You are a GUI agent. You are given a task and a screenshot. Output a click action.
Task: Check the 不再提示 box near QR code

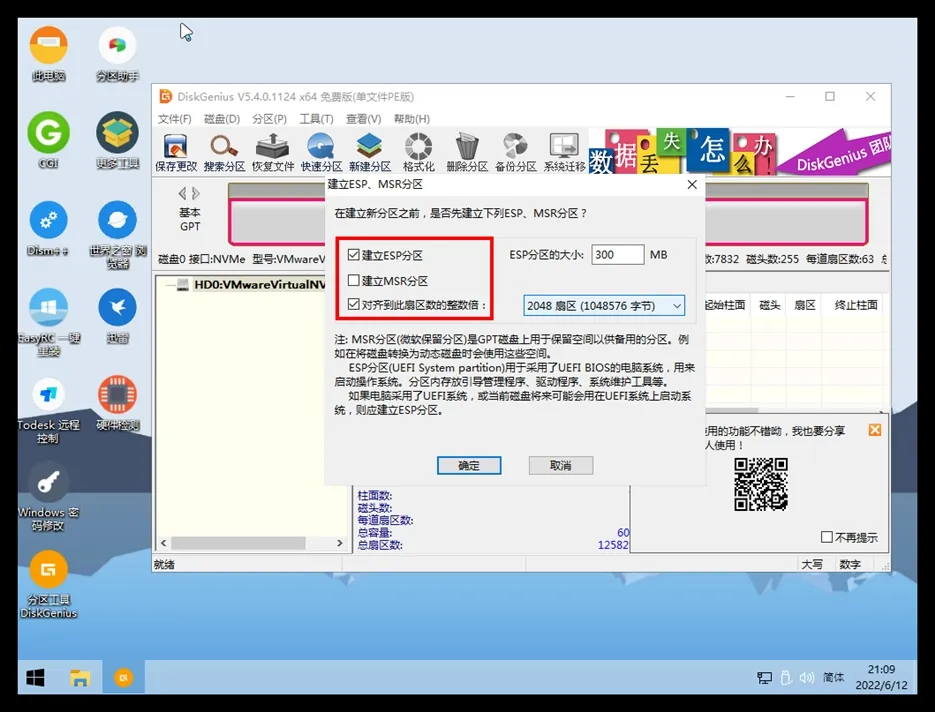tap(827, 537)
